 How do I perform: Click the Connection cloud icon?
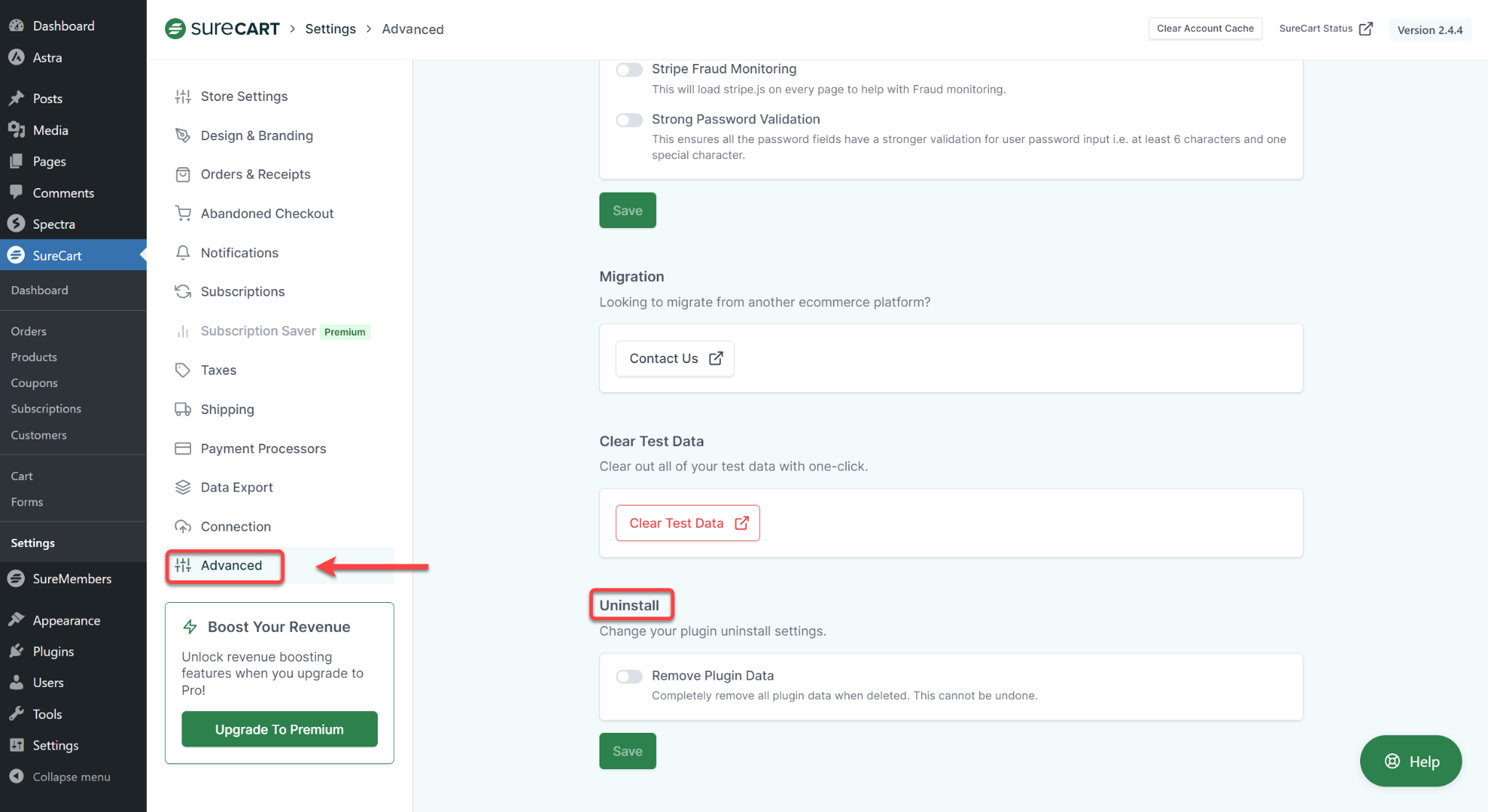tap(183, 526)
